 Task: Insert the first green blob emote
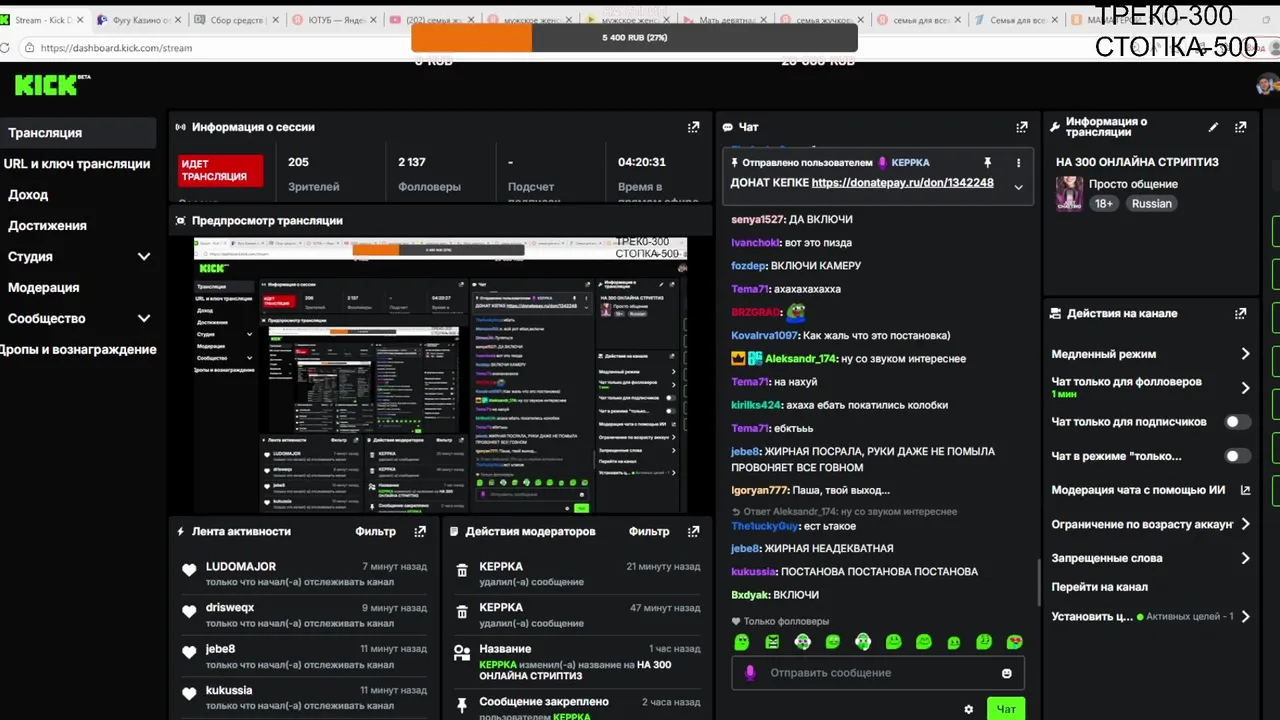click(741, 642)
